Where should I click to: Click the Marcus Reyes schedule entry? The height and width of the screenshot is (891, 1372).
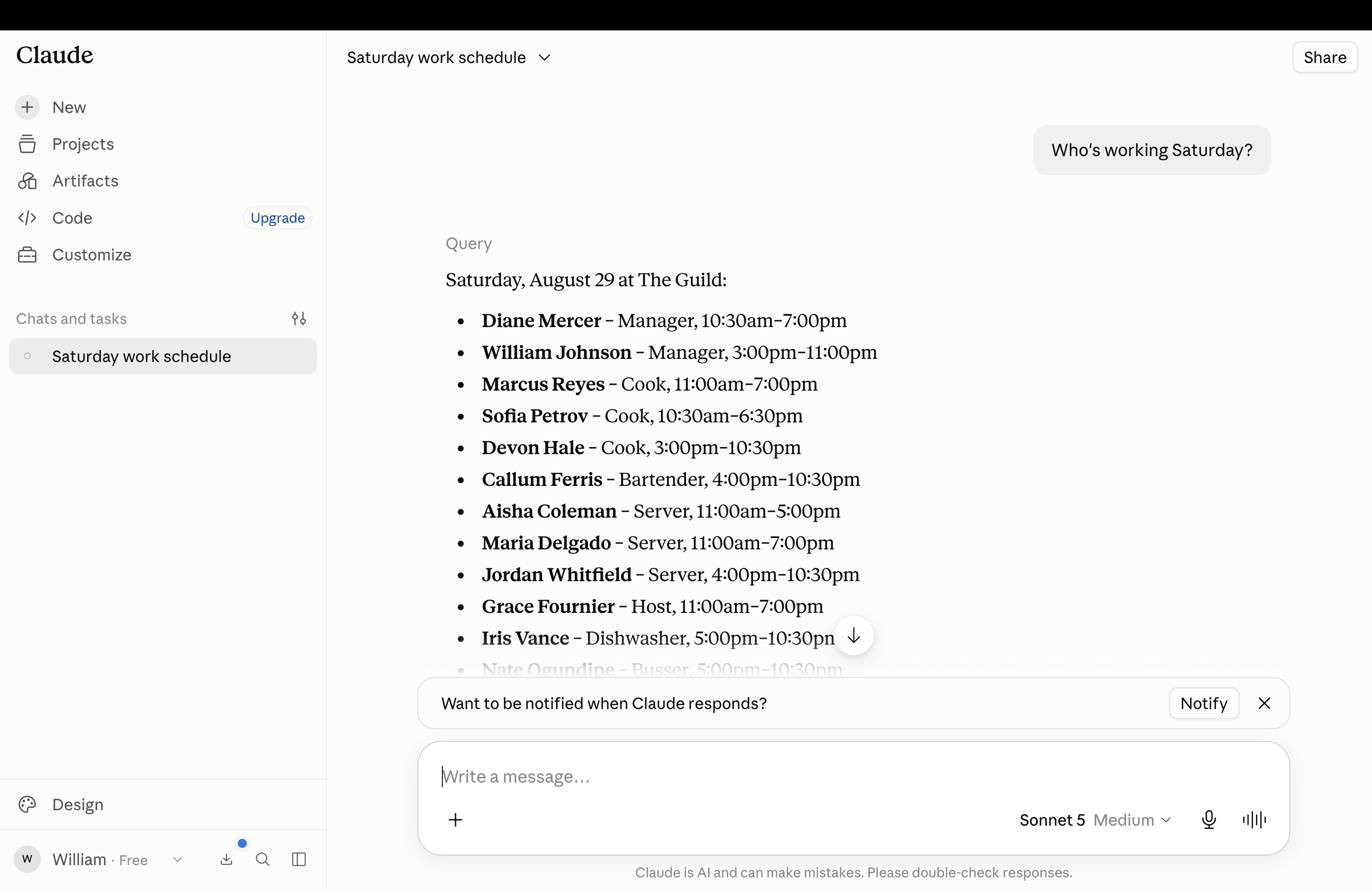point(650,384)
